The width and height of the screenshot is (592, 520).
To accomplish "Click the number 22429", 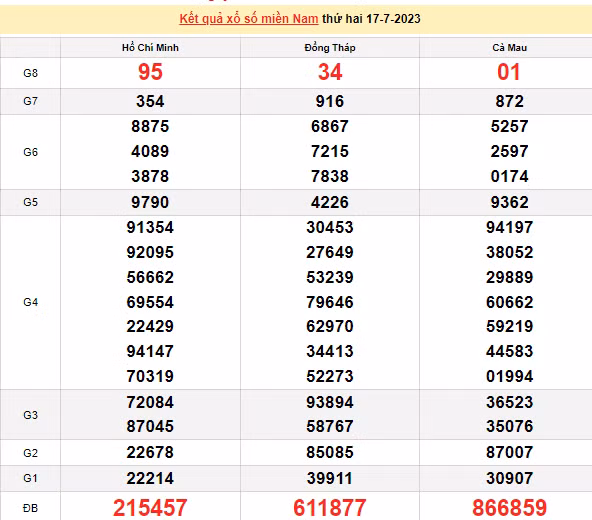I will (x=150, y=326).
